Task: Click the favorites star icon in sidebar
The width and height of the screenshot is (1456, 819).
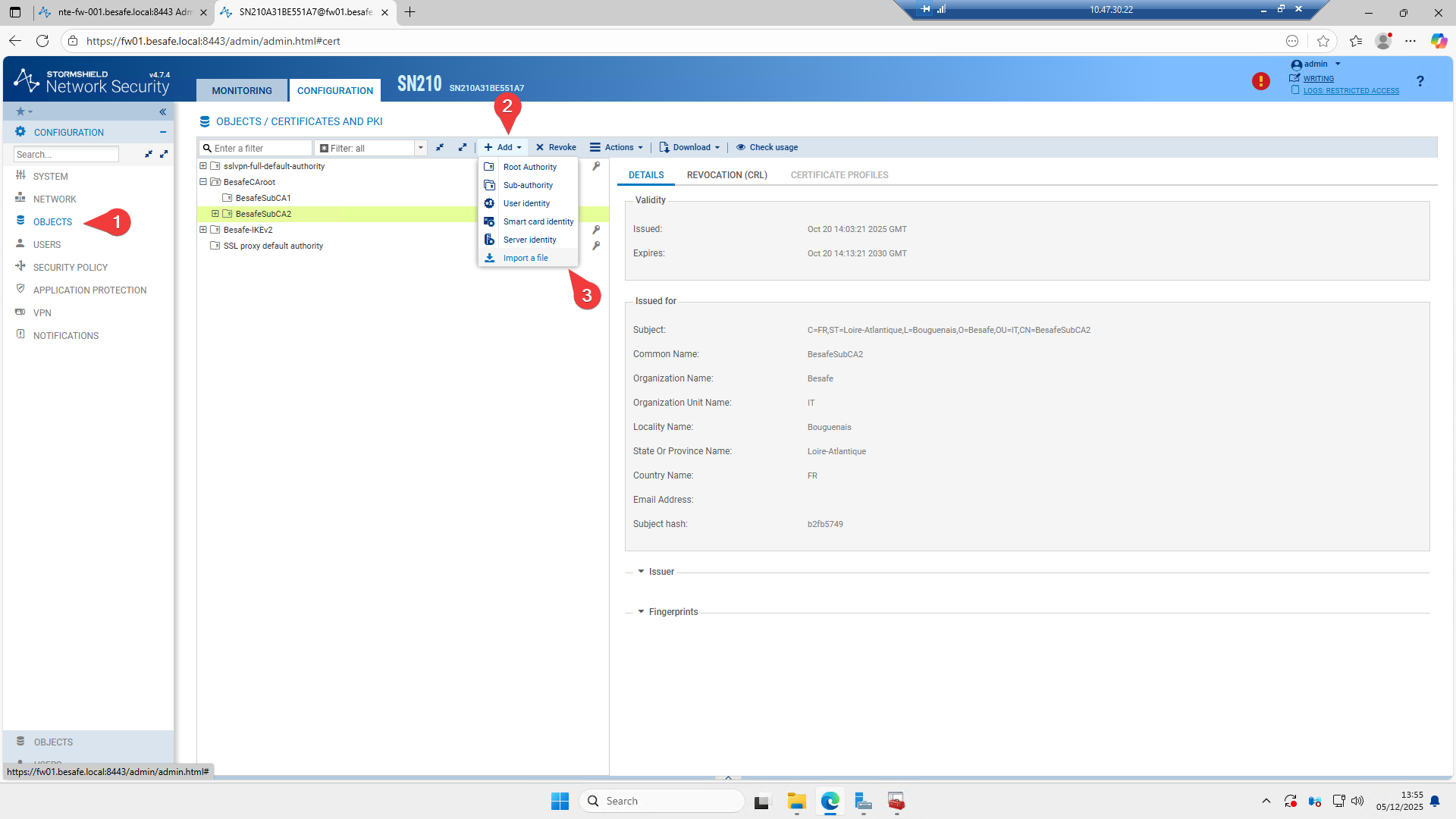Action: pyautogui.click(x=20, y=111)
